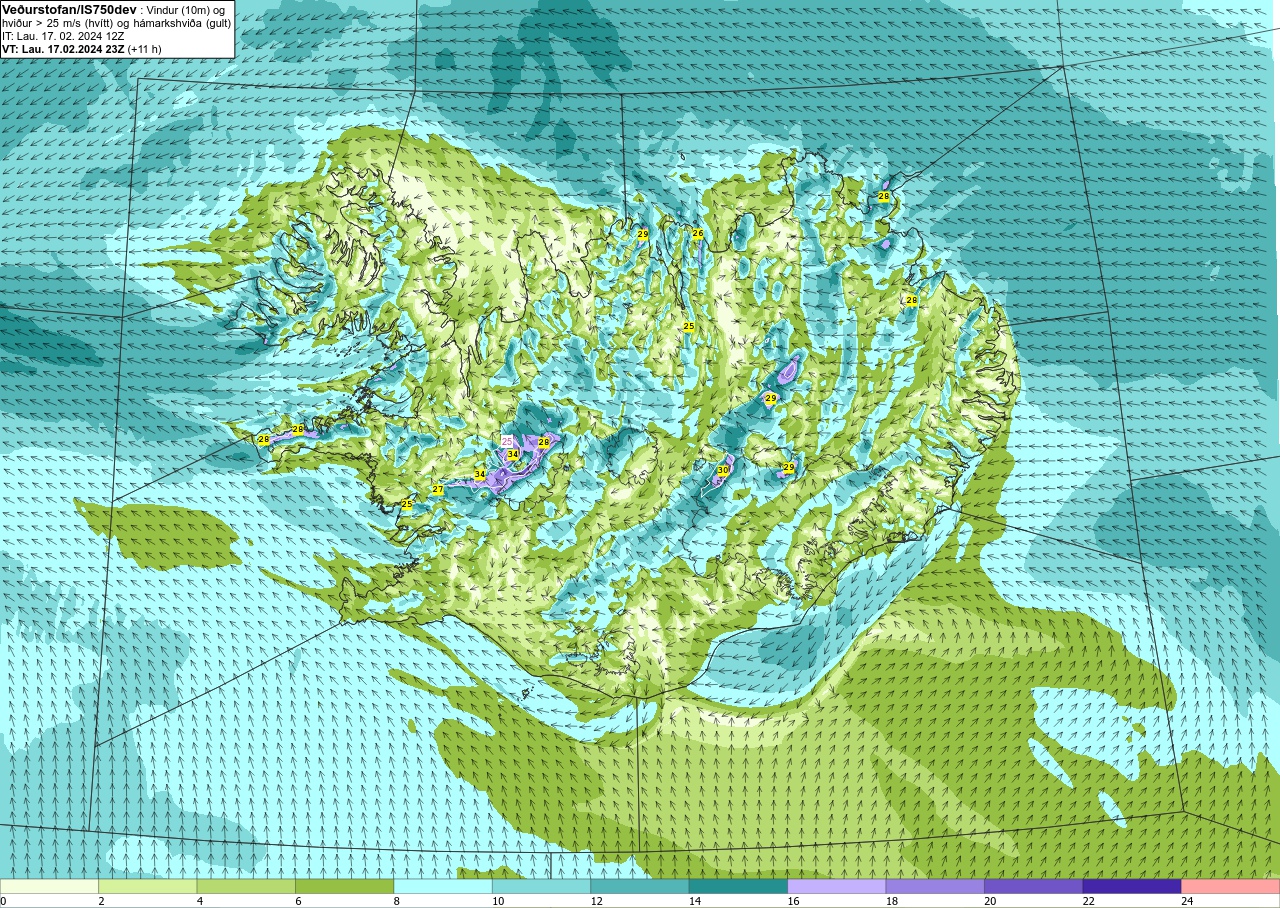Click the 18–20 m/s purple legend swatch
The width and height of the screenshot is (1280, 908).
(x=935, y=886)
